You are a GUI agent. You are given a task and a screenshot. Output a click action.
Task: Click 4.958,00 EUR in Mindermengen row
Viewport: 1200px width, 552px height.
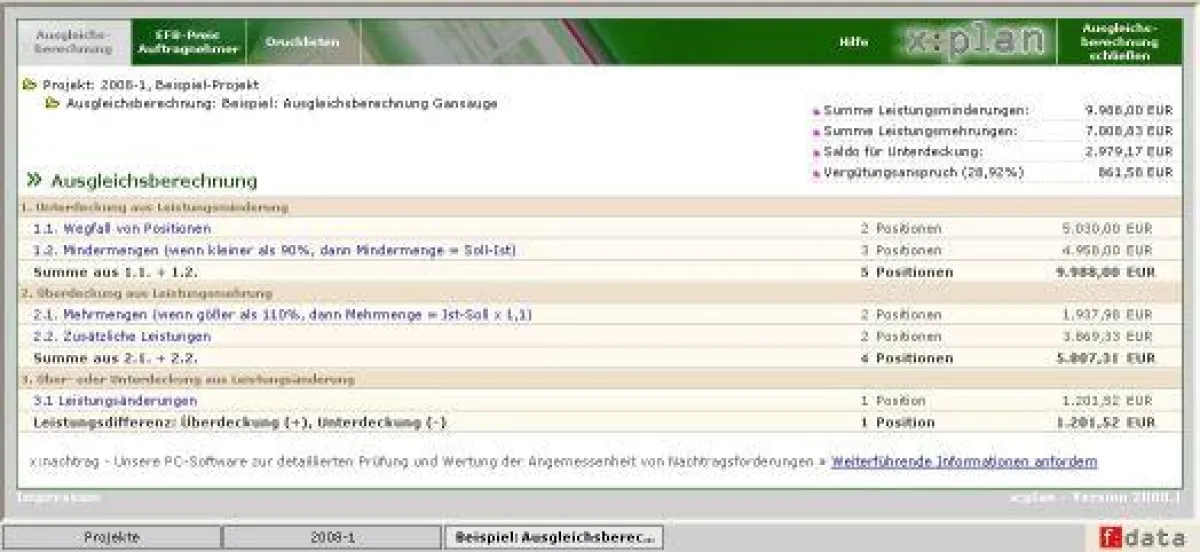pos(1107,250)
